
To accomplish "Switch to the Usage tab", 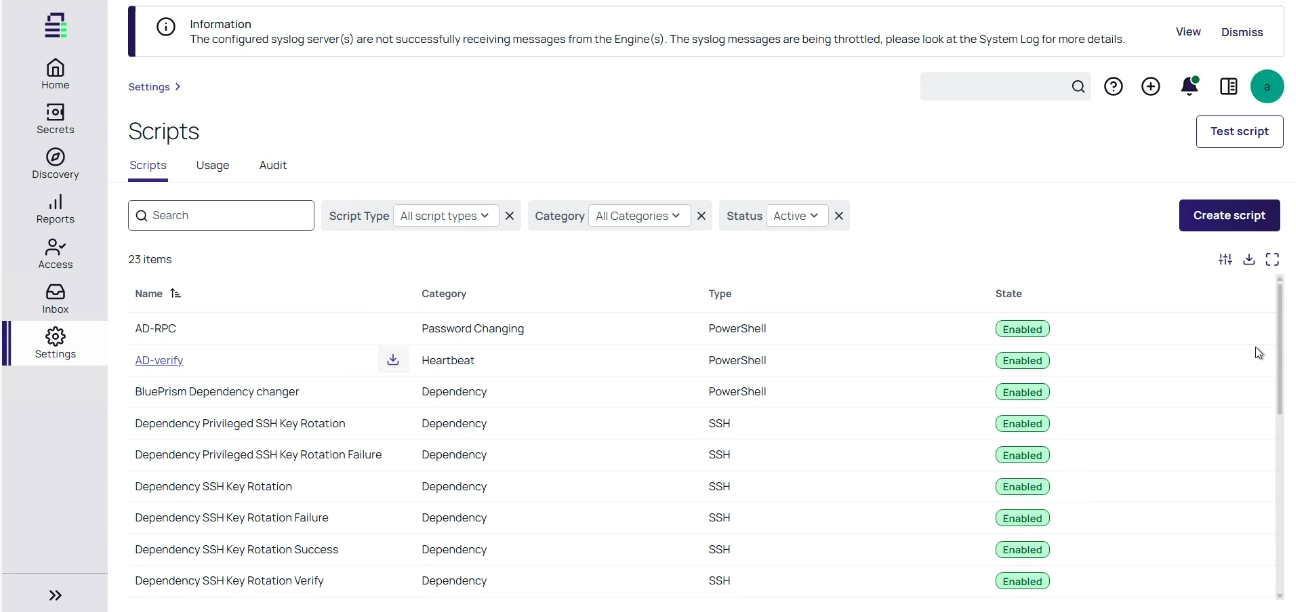I will click(x=212, y=166).
